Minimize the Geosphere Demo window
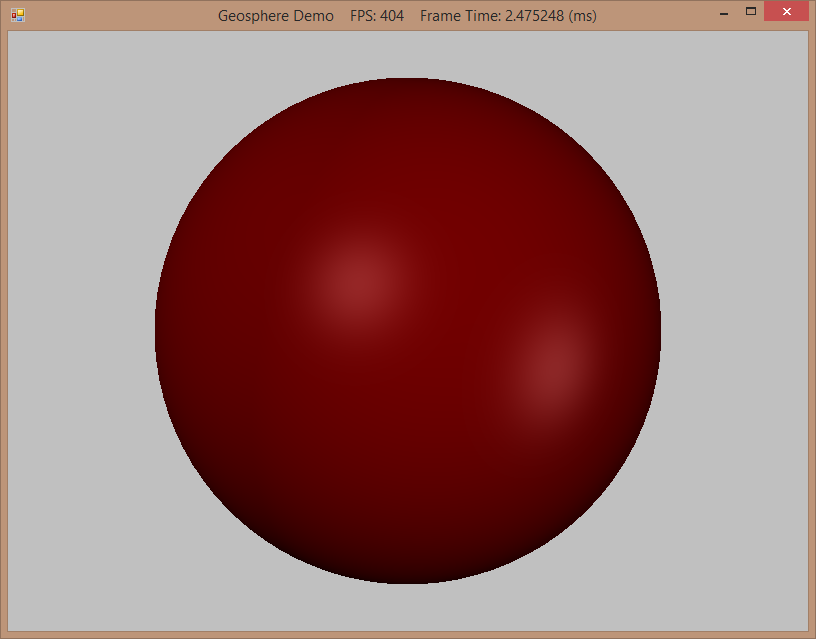This screenshot has height=639, width=816. 723,13
